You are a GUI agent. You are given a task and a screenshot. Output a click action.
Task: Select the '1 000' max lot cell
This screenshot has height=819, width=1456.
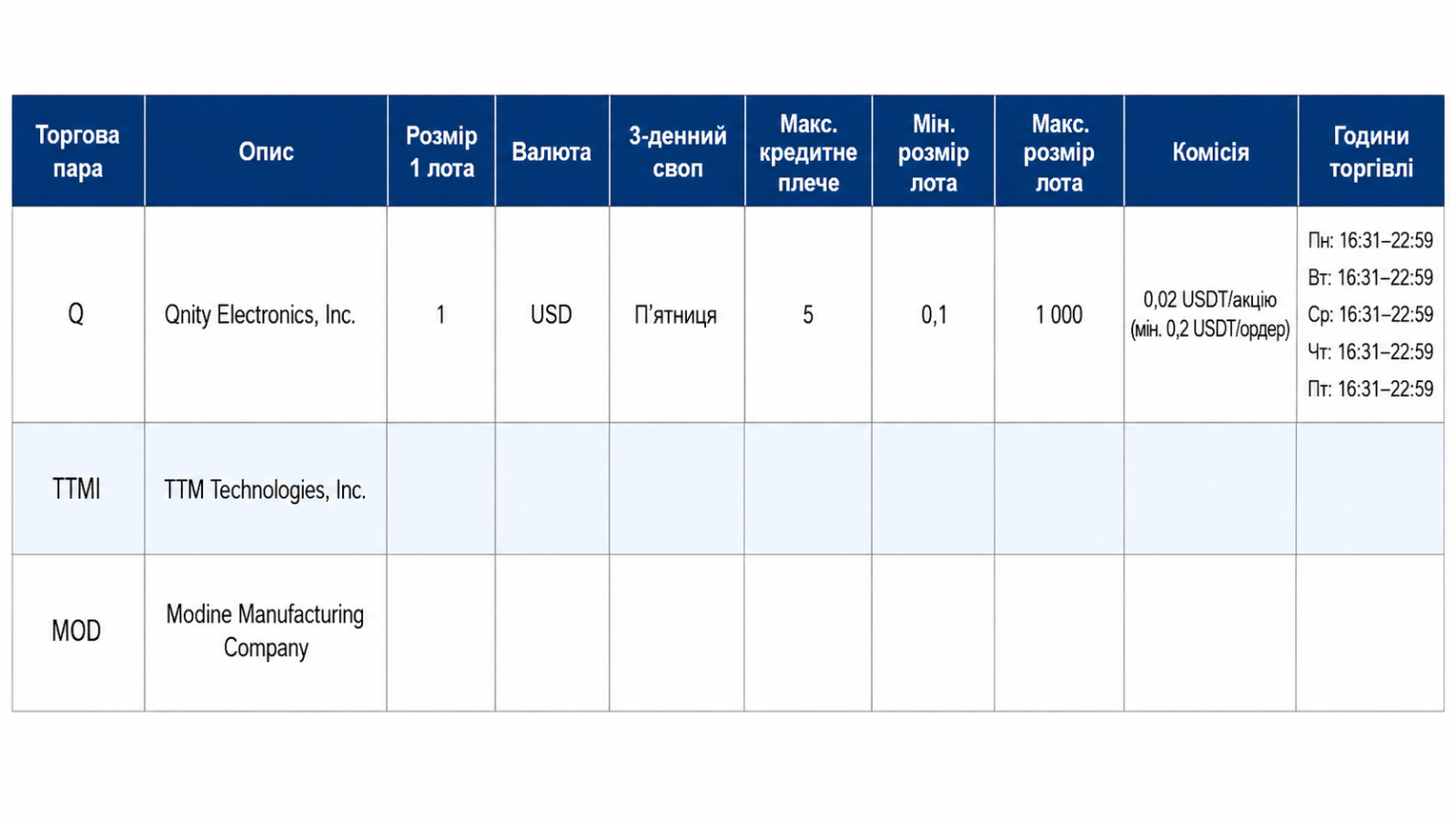[1059, 315]
